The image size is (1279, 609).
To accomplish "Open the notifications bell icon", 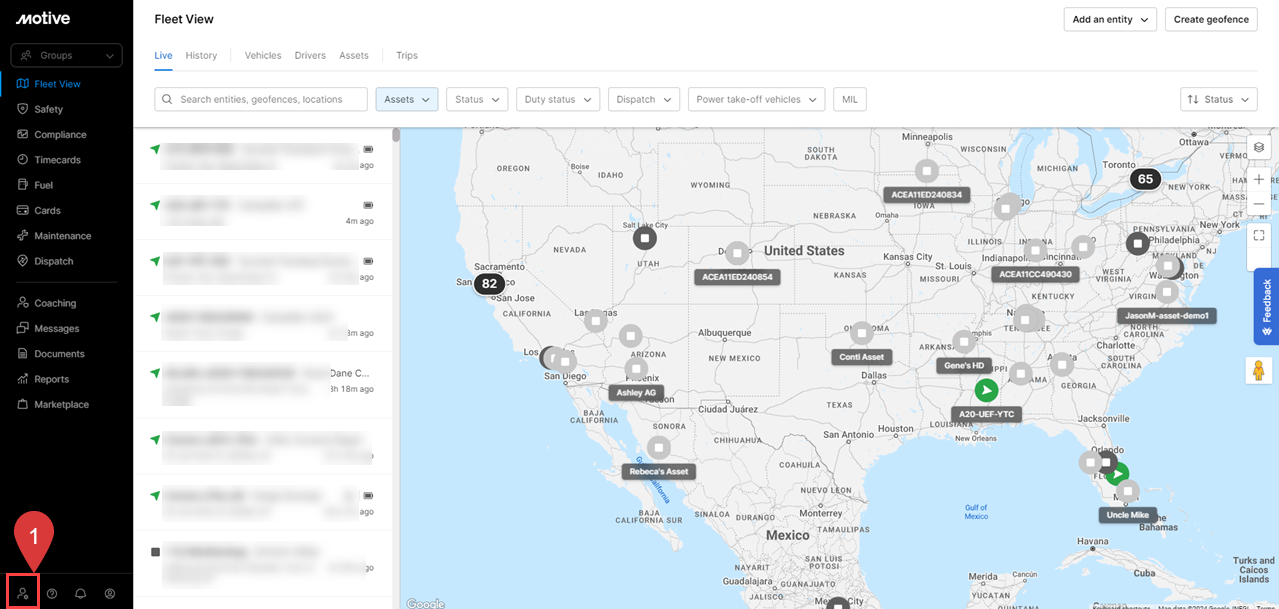I will (x=81, y=593).
